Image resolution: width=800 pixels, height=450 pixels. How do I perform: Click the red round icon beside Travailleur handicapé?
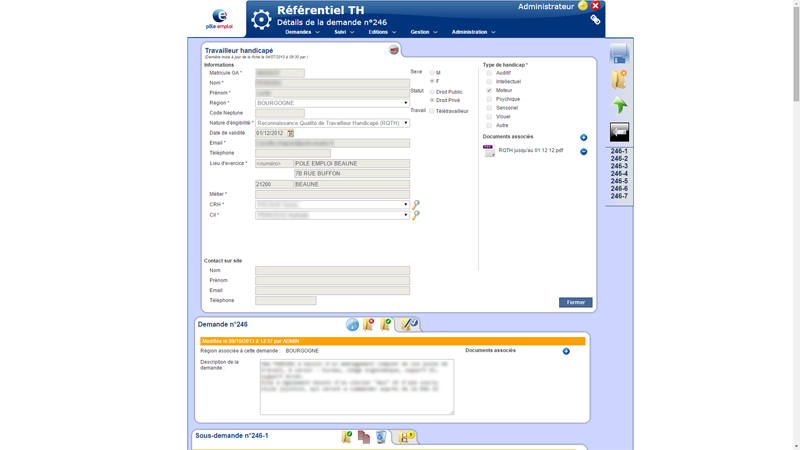click(x=393, y=49)
